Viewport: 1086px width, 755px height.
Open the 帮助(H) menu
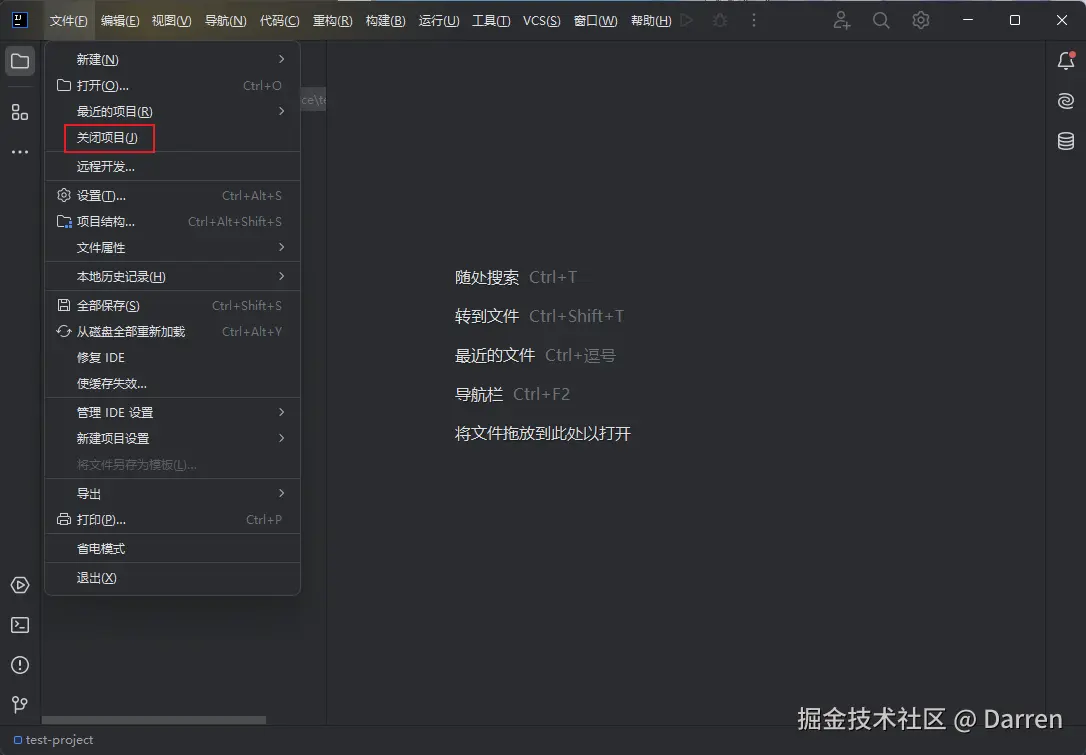point(650,21)
